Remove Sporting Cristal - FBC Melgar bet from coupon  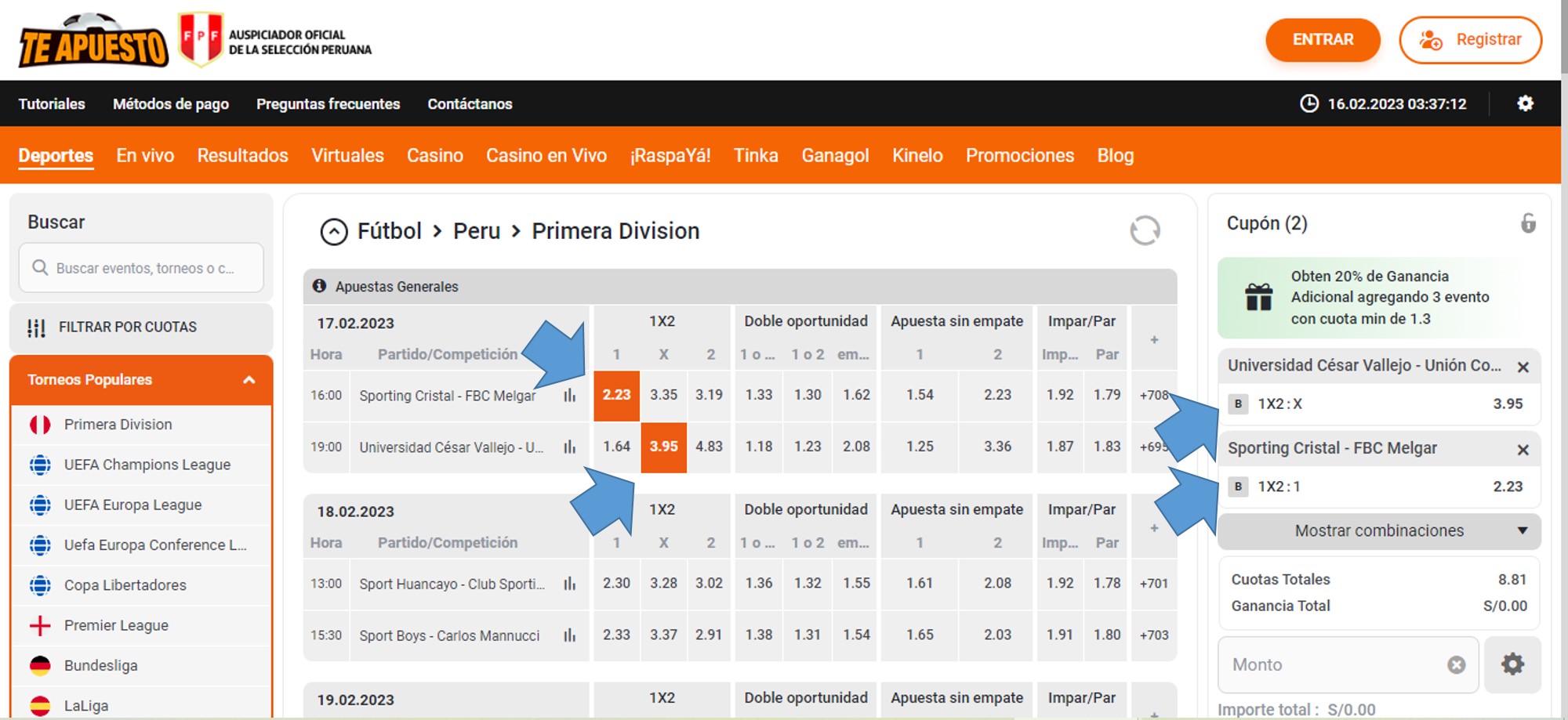click(x=1523, y=450)
